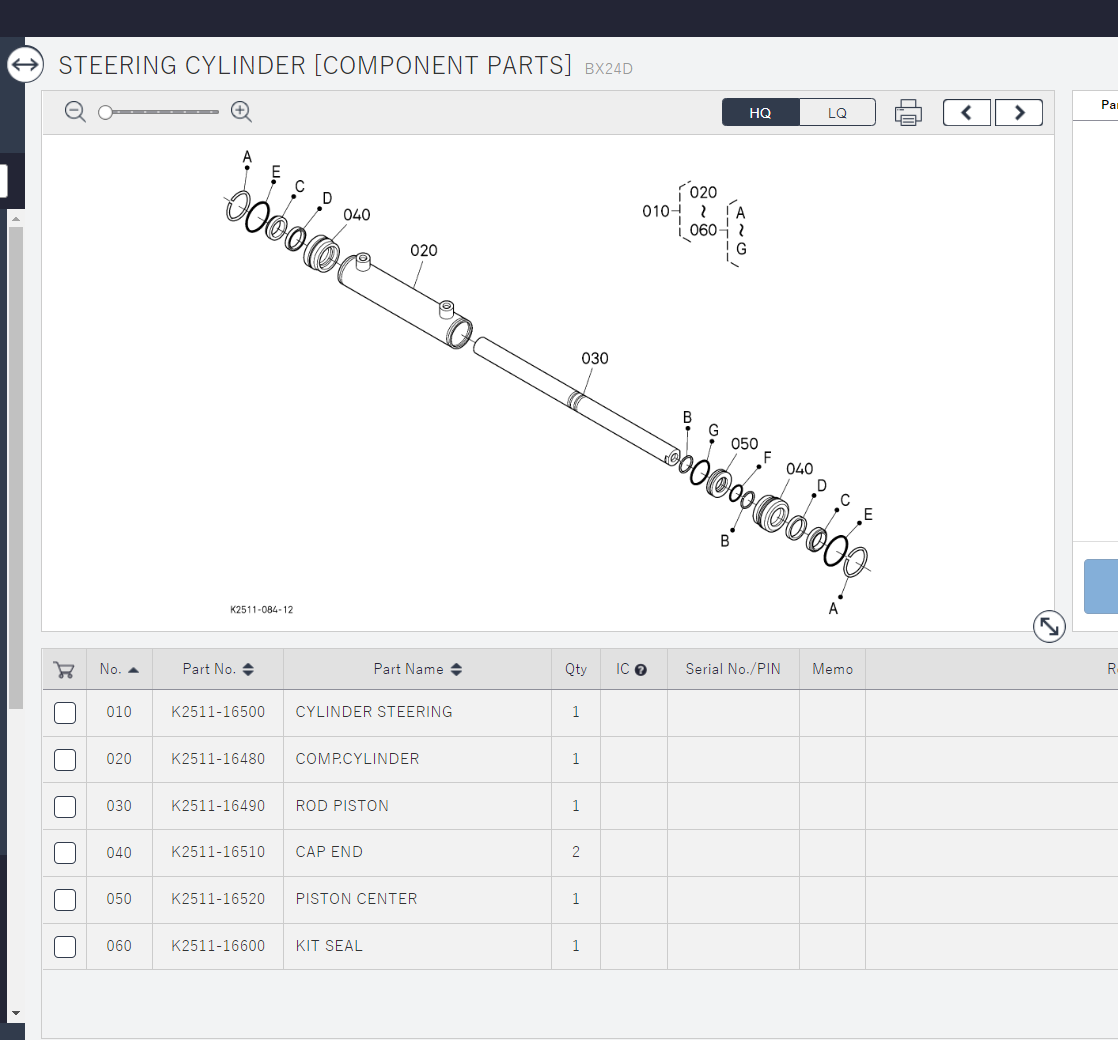
Task: Switch diagram quality to HQ
Action: (760, 113)
